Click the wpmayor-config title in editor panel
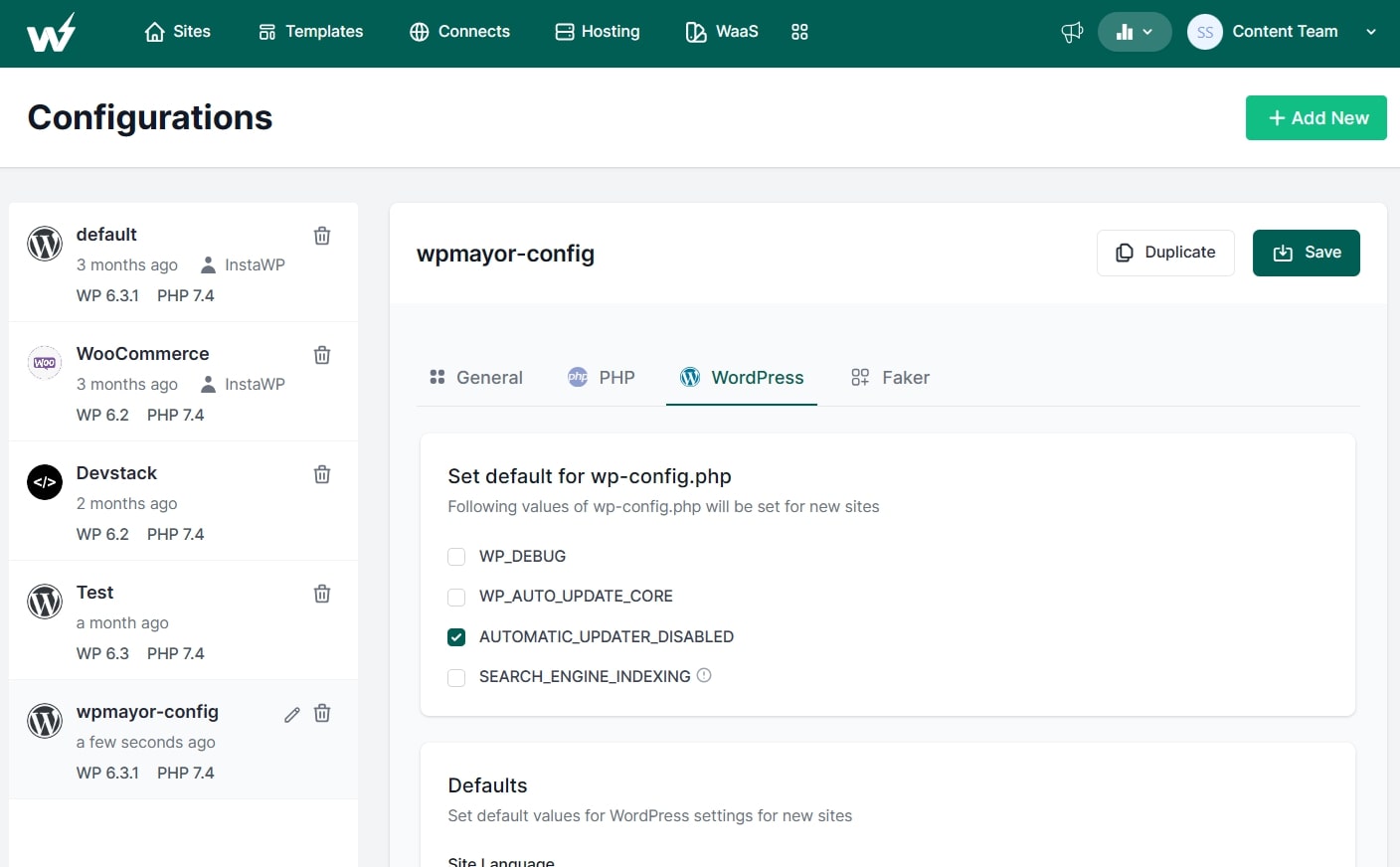Viewport: 1400px width, 867px height. click(505, 254)
